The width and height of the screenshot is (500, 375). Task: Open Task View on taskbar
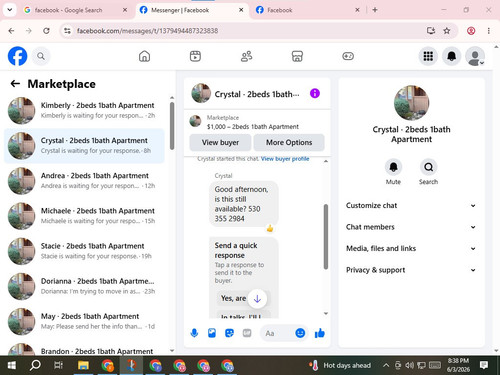[59, 365]
